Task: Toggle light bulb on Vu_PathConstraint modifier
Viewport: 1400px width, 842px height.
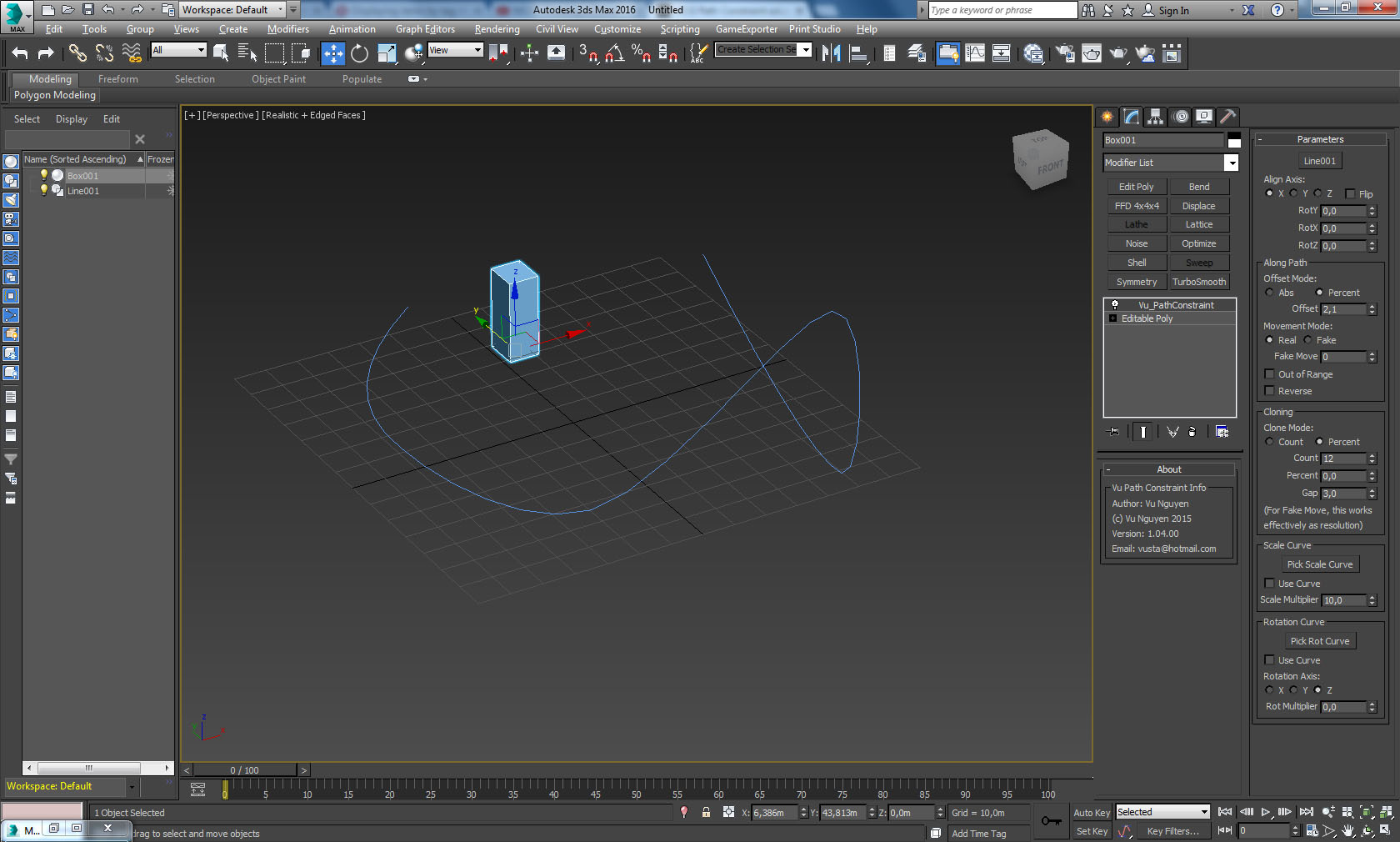Action: click(x=1114, y=305)
